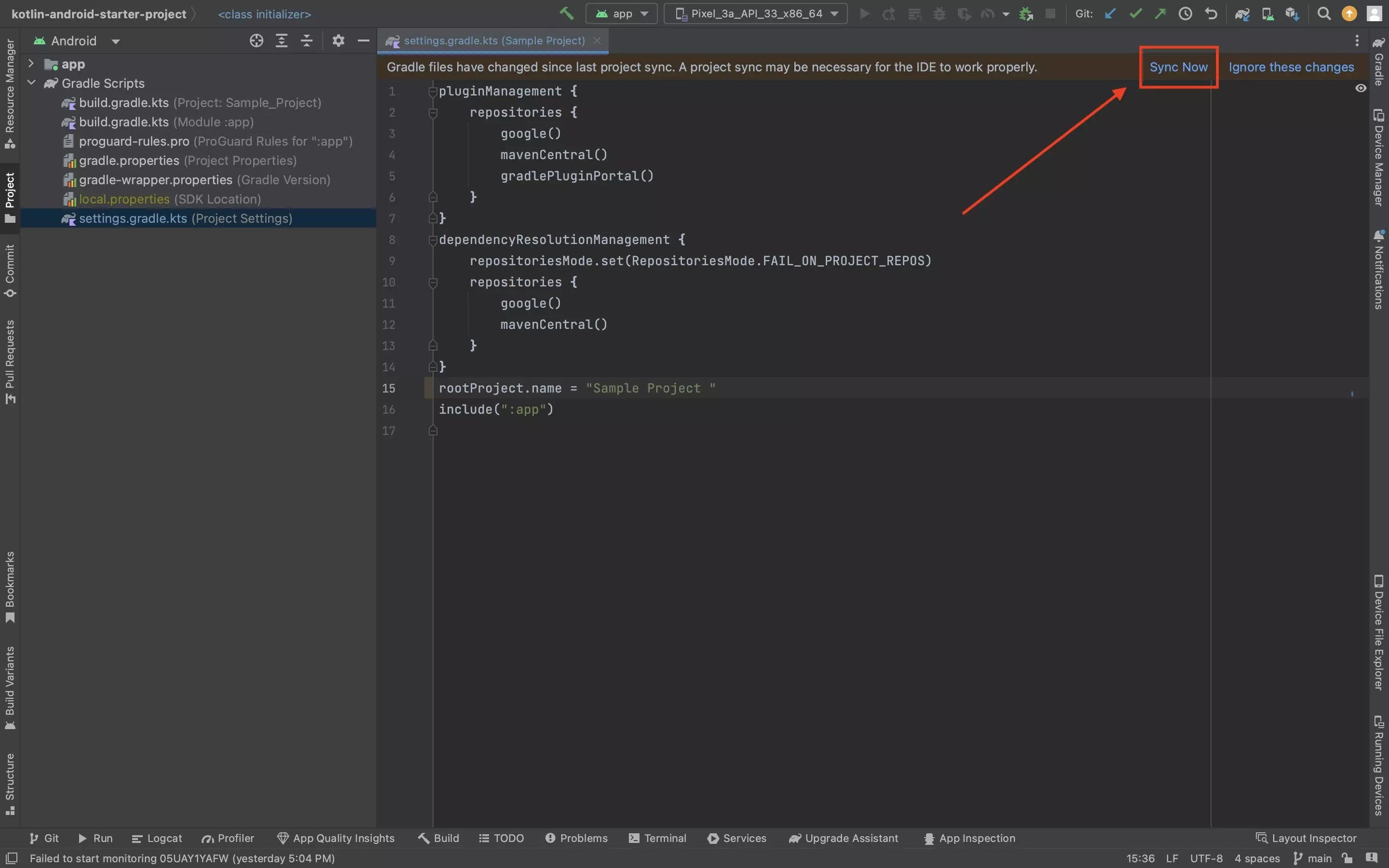Image resolution: width=1389 pixels, height=868 pixels.
Task: Commit changes via the green checkmark
Action: (1135, 13)
